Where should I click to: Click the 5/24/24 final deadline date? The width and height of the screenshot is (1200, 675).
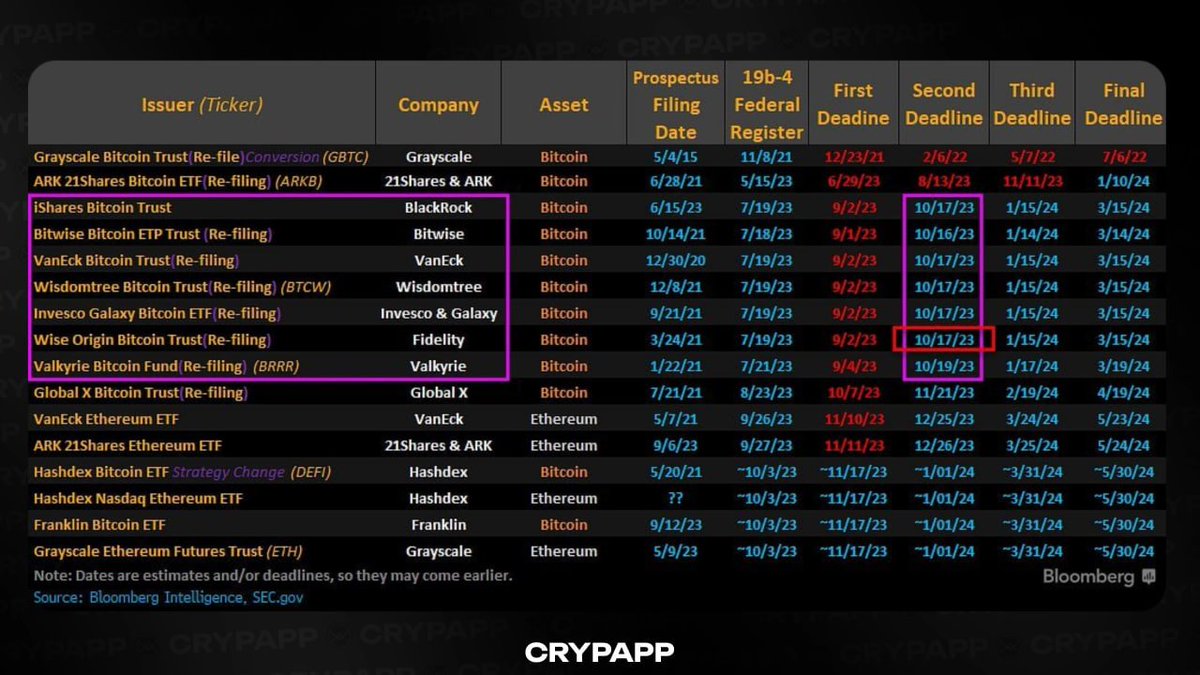(1123, 446)
